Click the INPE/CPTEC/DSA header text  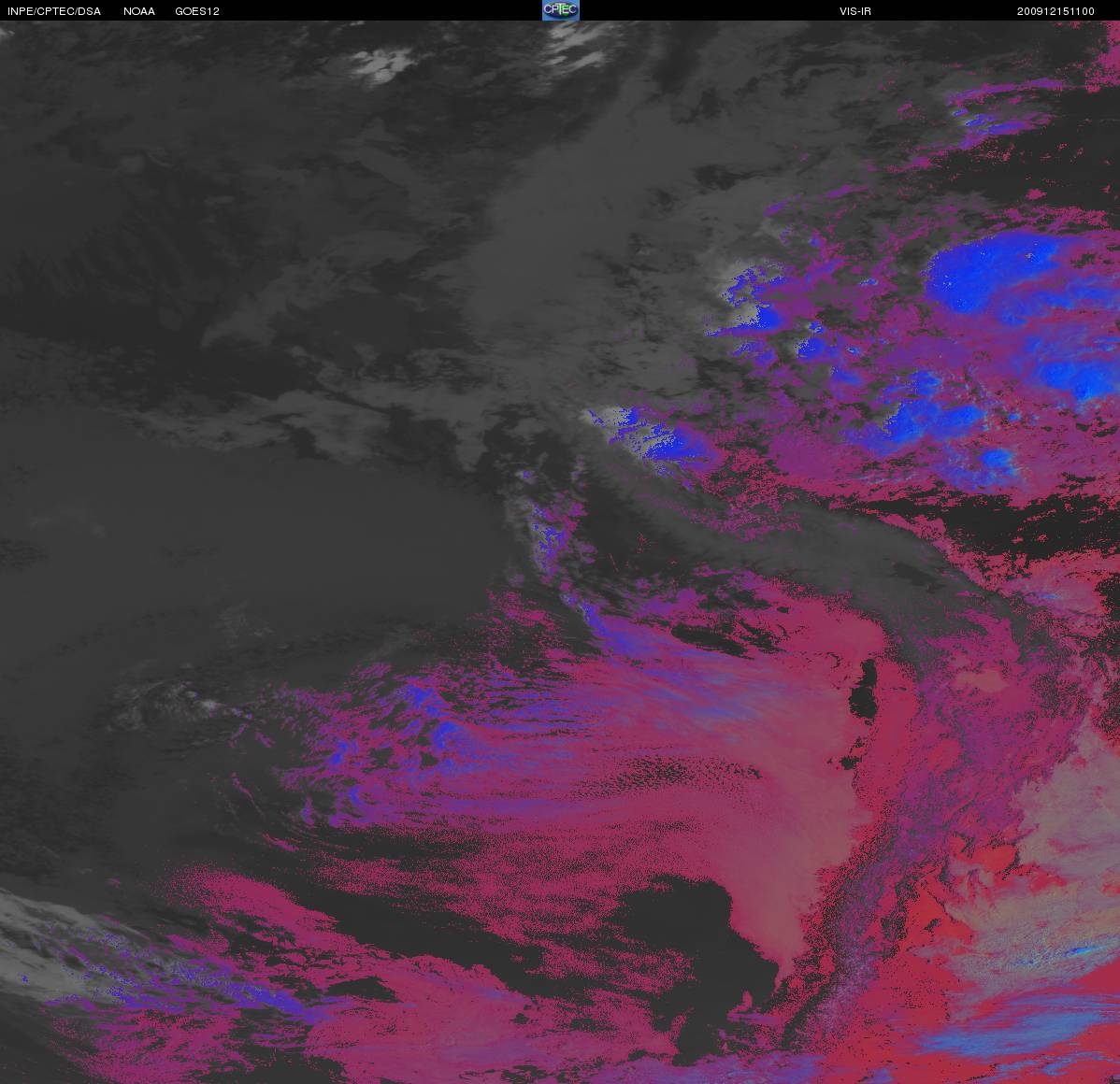coord(53,11)
